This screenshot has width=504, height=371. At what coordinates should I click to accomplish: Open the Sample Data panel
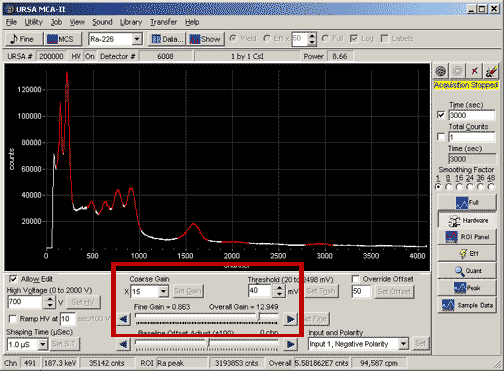467,305
